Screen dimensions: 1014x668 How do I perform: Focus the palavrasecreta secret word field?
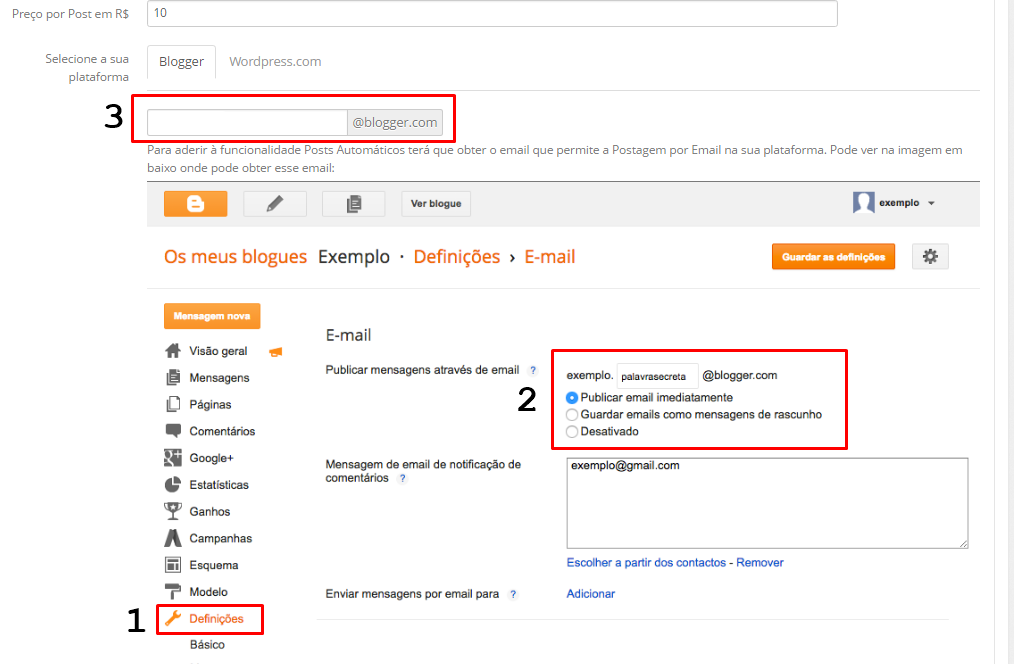[x=657, y=376]
